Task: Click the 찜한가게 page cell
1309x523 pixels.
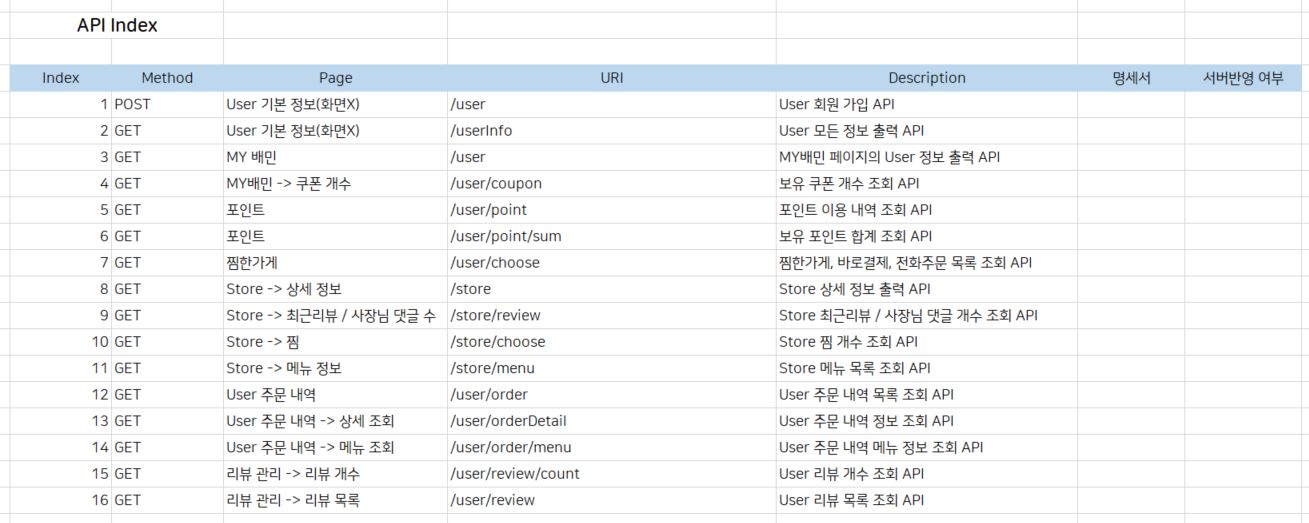Action: [x=253, y=262]
